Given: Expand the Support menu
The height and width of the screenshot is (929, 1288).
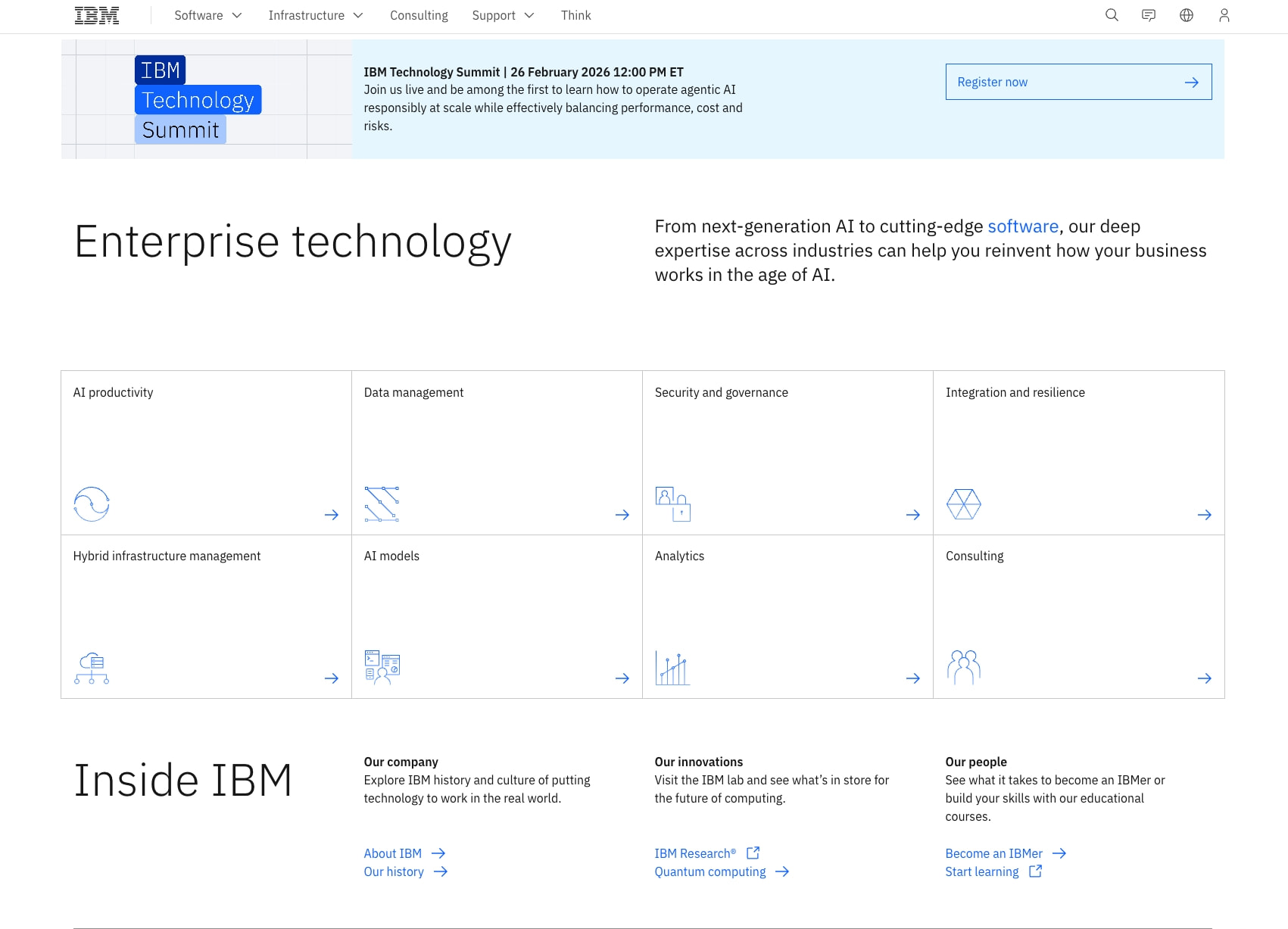Looking at the screenshot, I should click(x=503, y=15).
